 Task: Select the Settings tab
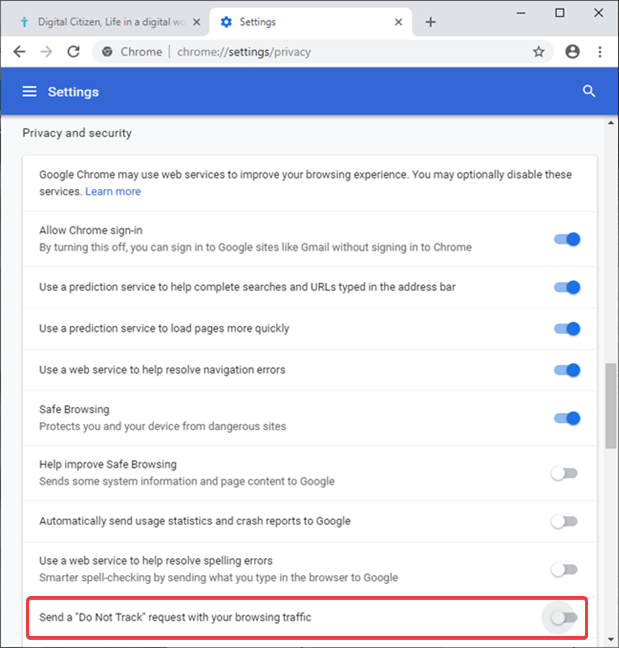click(x=310, y=22)
